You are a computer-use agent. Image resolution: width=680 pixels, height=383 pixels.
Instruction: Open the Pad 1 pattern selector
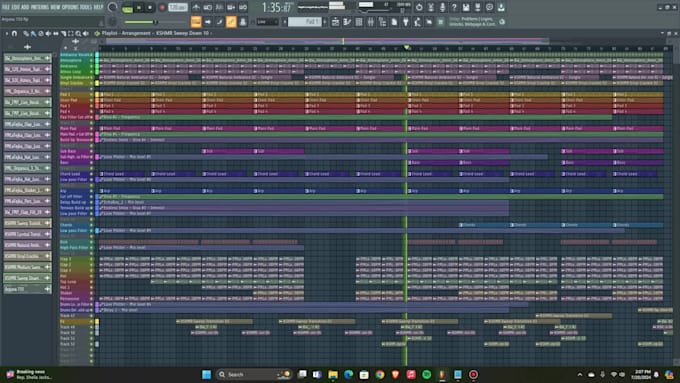coord(305,22)
